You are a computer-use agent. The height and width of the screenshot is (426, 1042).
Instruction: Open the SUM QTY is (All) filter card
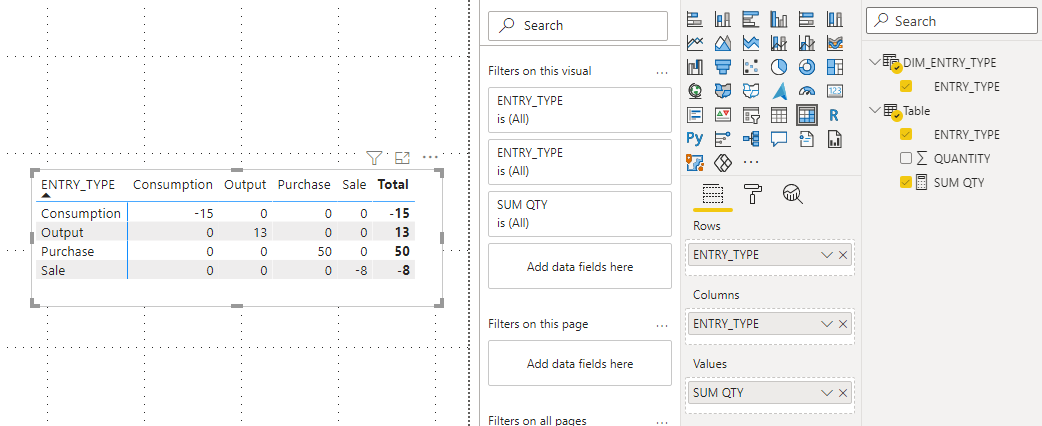579,214
